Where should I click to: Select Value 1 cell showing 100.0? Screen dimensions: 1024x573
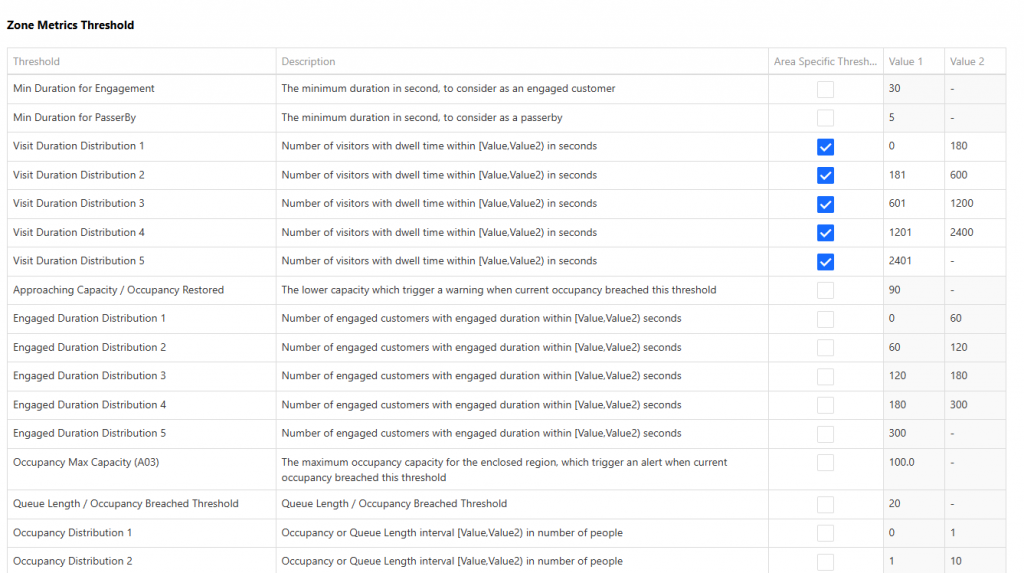pos(914,469)
